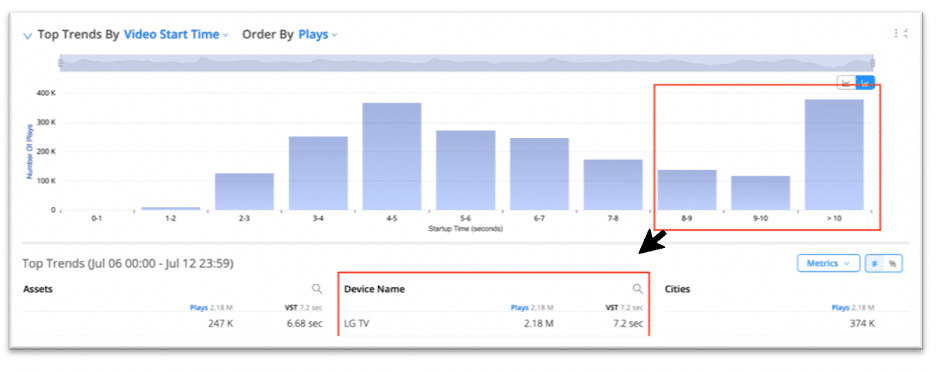Search device names with magnifier icon

pos(638,289)
